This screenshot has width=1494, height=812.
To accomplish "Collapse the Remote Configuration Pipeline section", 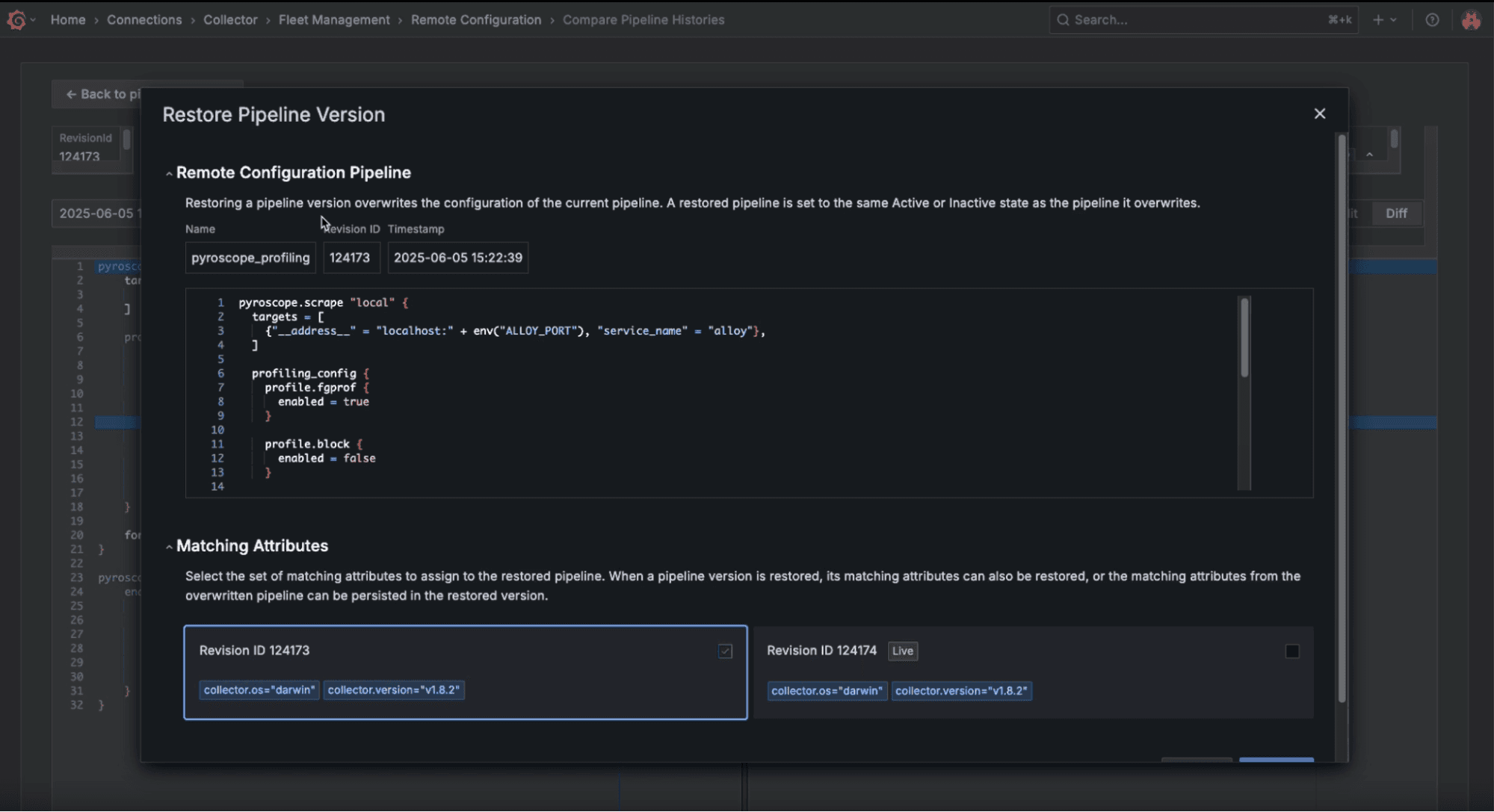I will 169,173.
